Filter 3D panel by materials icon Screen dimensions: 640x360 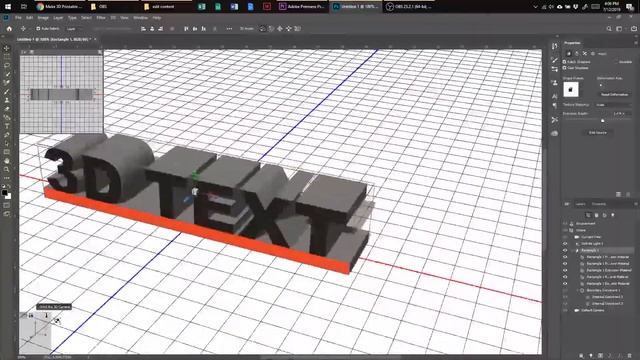click(604, 215)
